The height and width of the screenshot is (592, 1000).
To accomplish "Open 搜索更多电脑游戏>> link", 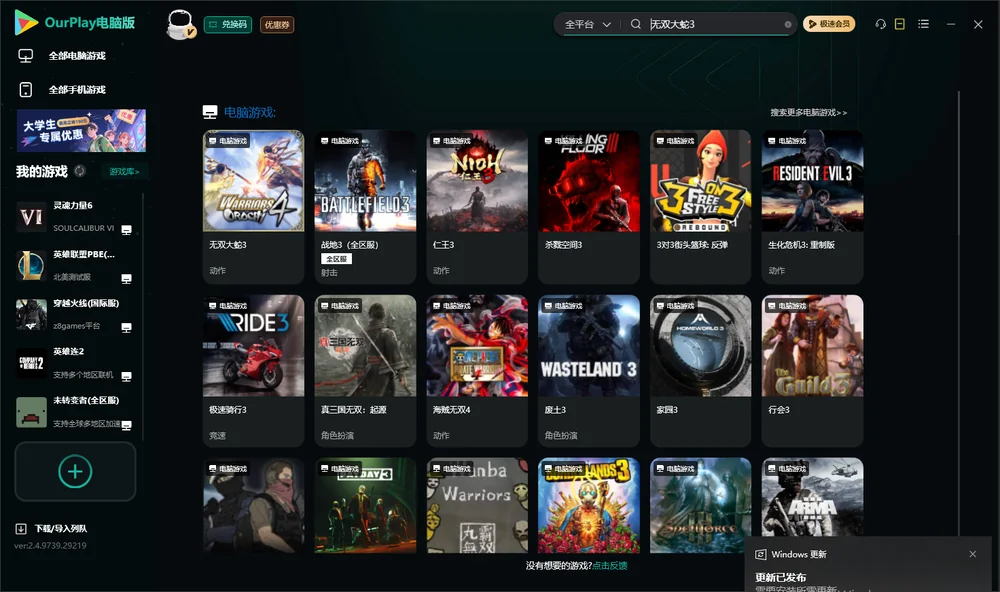I will click(x=808, y=112).
